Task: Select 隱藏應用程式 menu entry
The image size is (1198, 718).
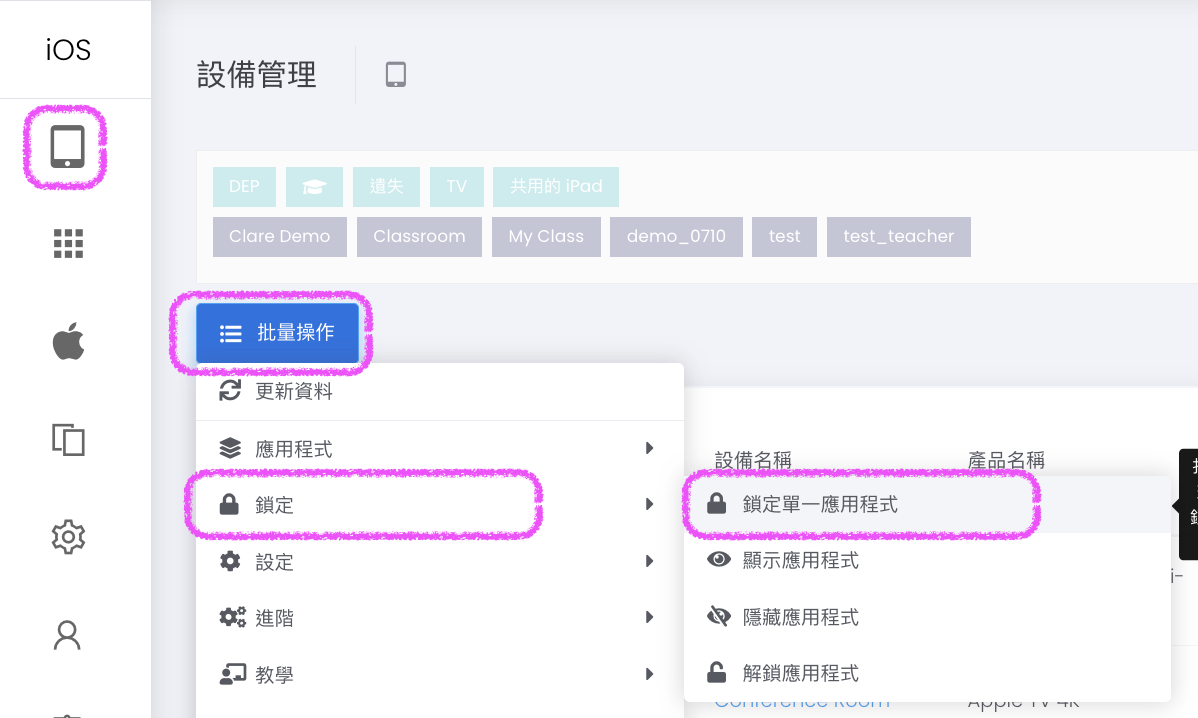Action: [800, 618]
